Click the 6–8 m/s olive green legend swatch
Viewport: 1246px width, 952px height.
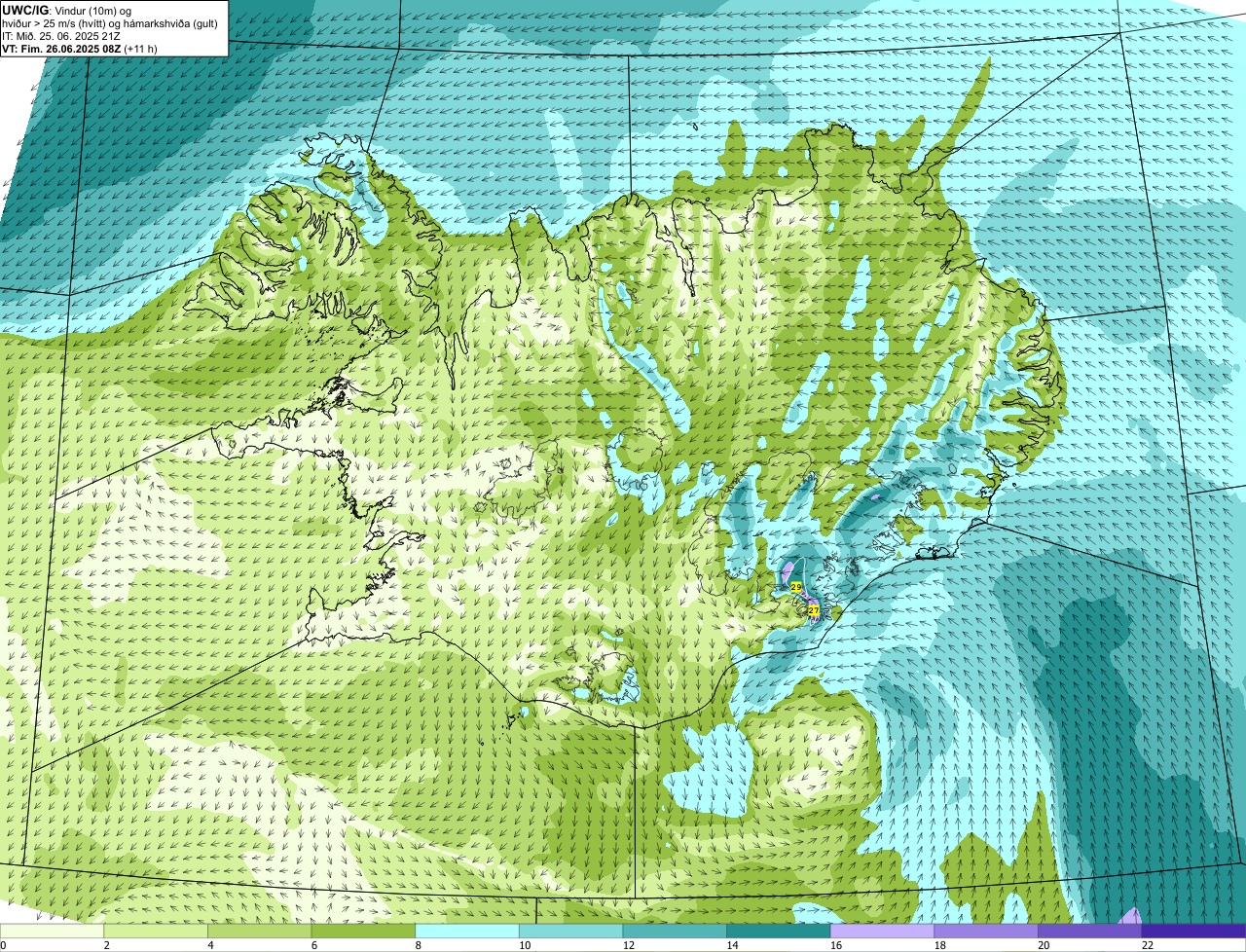363,931
